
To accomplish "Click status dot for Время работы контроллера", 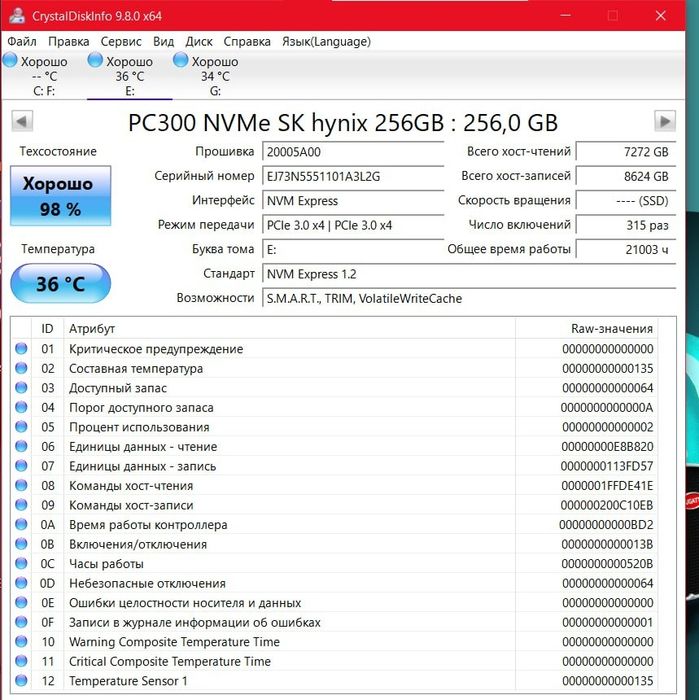I will (21, 524).
